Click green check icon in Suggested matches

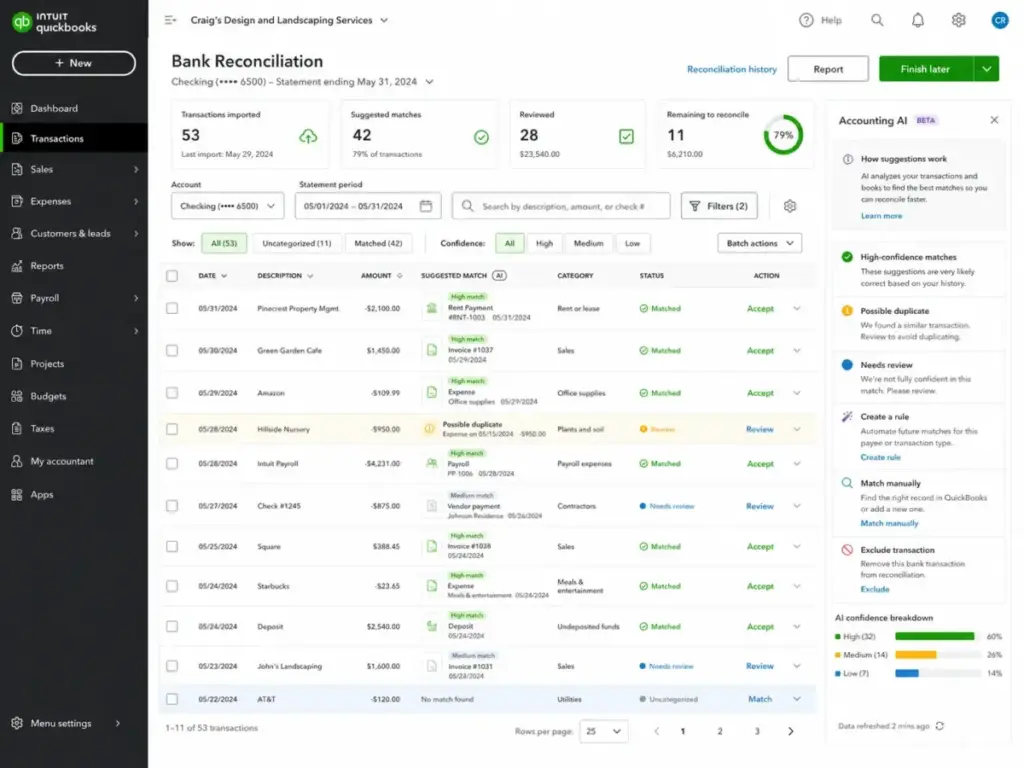[x=481, y=137]
